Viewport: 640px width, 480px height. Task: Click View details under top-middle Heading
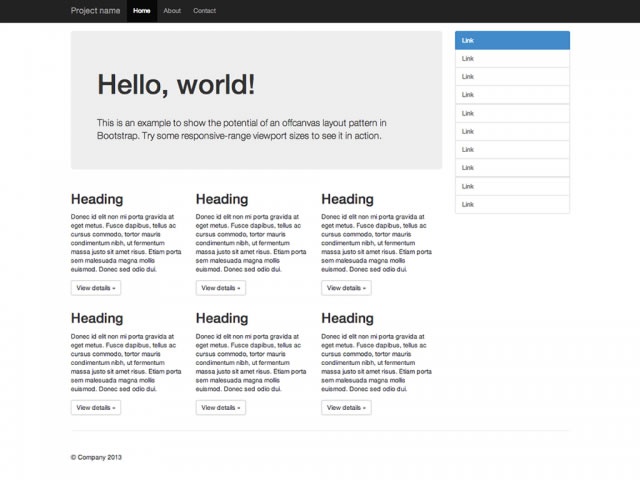221,288
